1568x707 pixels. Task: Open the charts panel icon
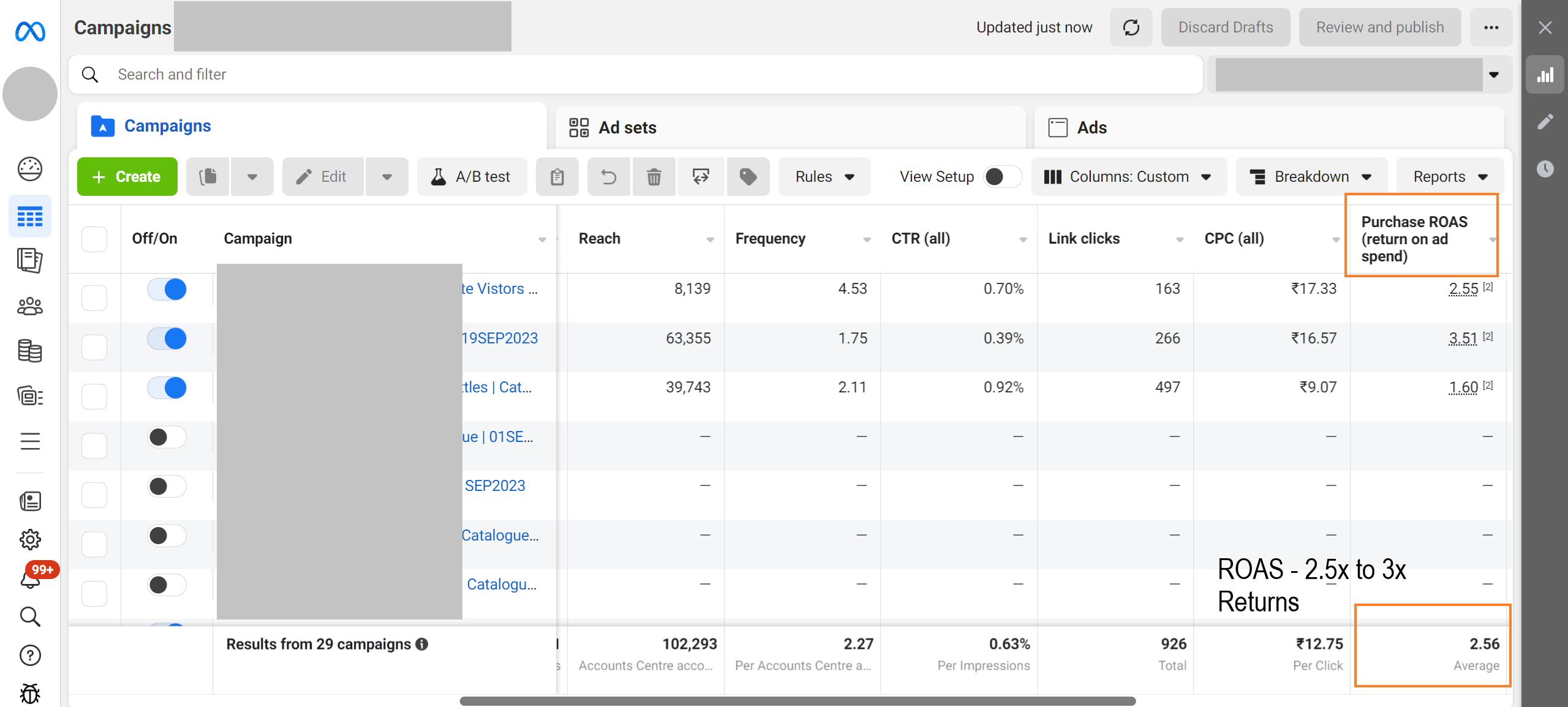pos(1545,75)
